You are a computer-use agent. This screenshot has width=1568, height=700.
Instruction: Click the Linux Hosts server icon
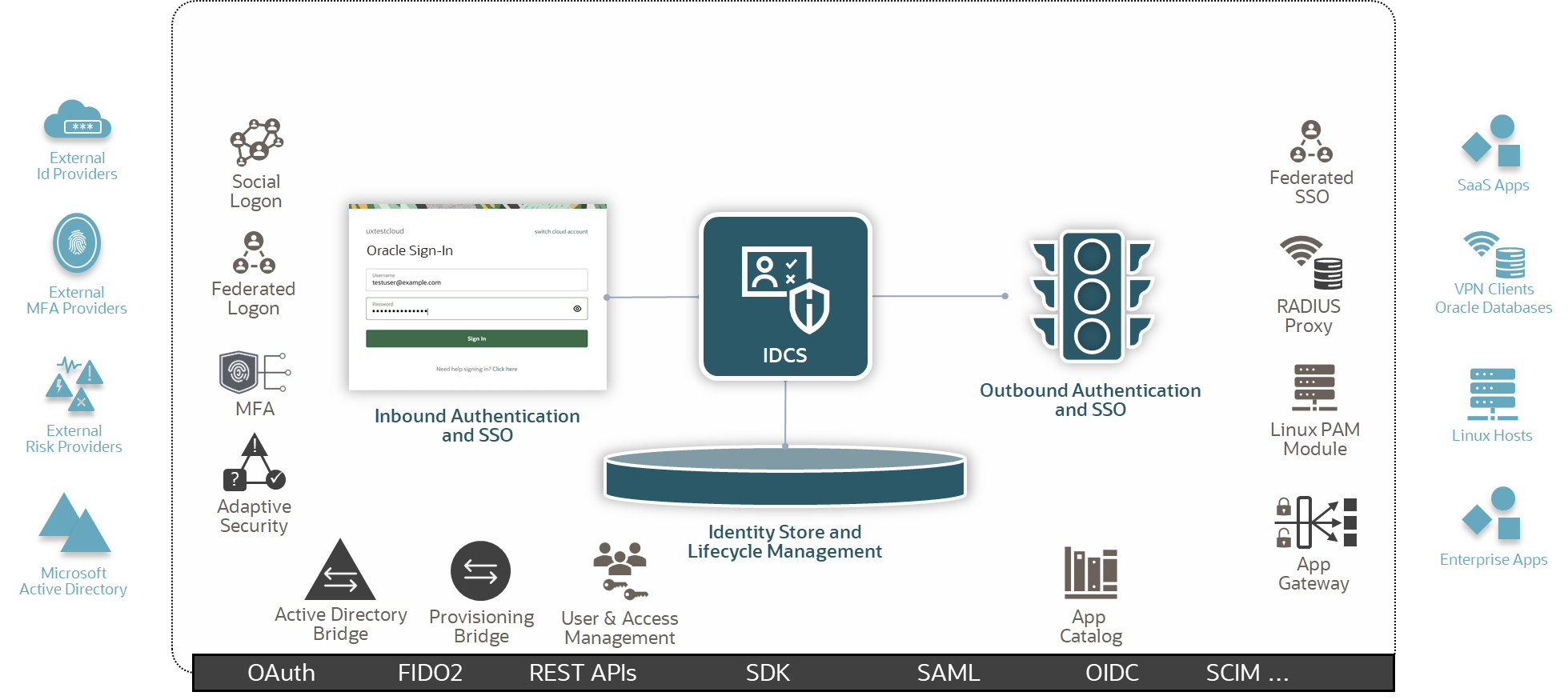[x=1492, y=394]
